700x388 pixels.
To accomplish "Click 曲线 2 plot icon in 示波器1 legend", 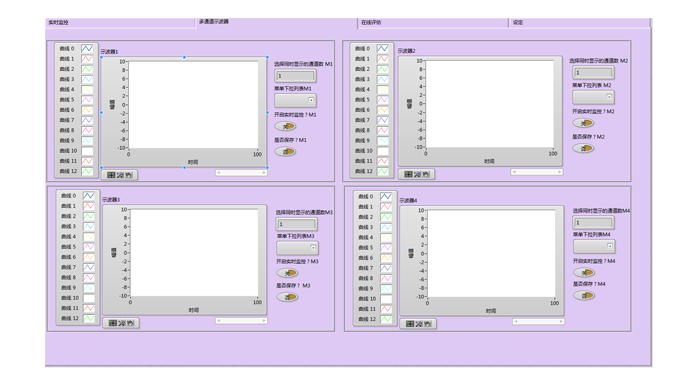I will click(x=87, y=69).
